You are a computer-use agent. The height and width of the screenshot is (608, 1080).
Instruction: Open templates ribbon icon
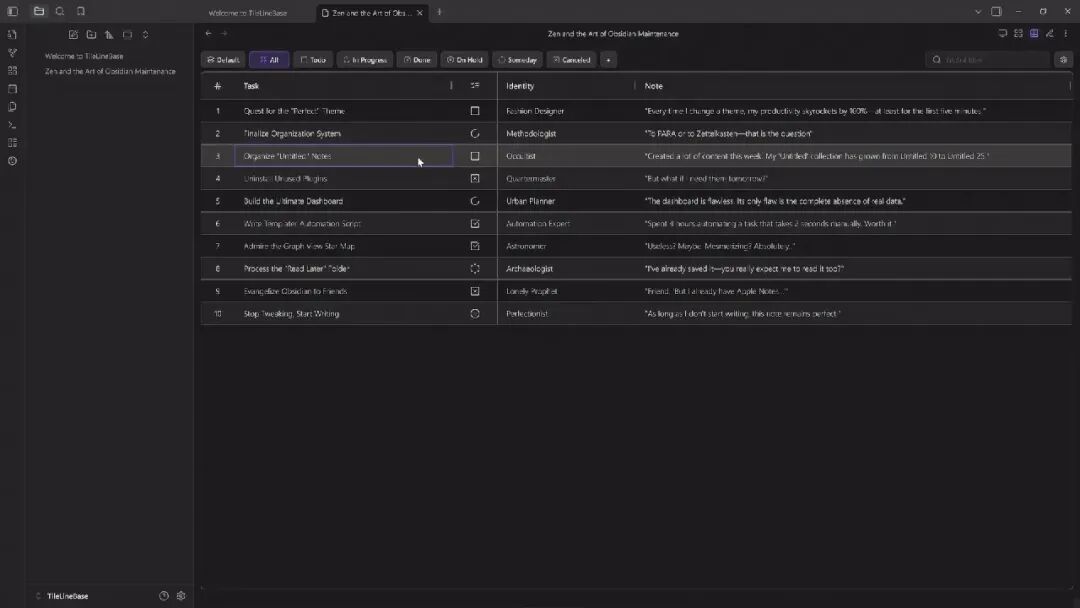[12, 107]
